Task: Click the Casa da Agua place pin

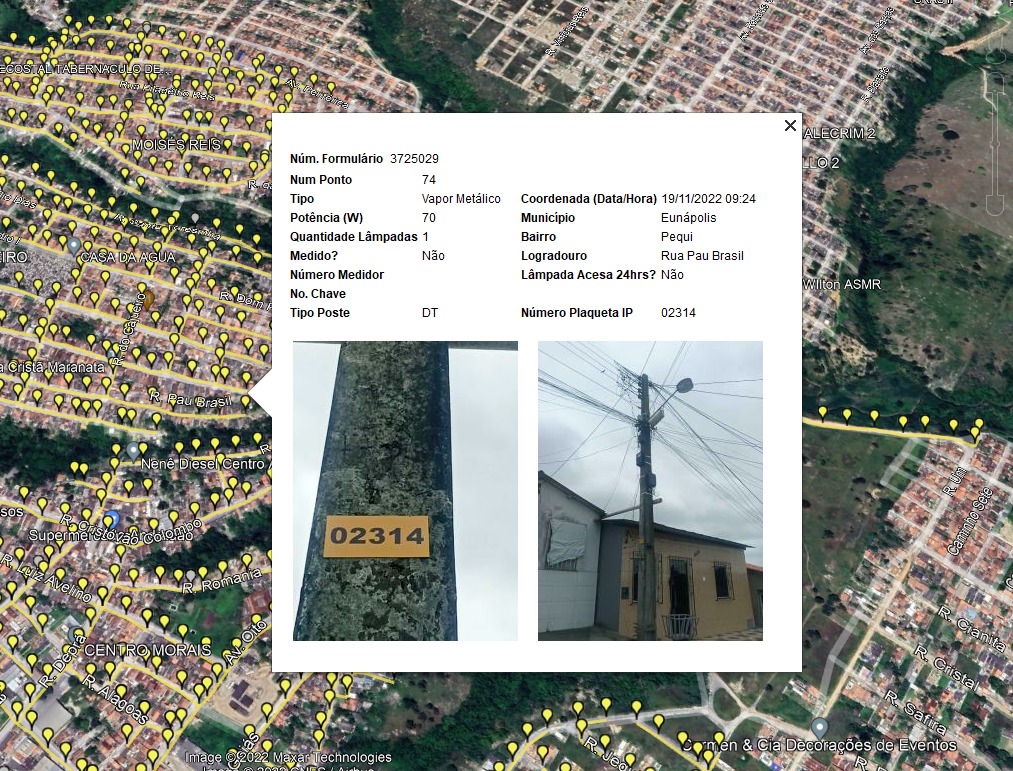Action: [73, 245]
